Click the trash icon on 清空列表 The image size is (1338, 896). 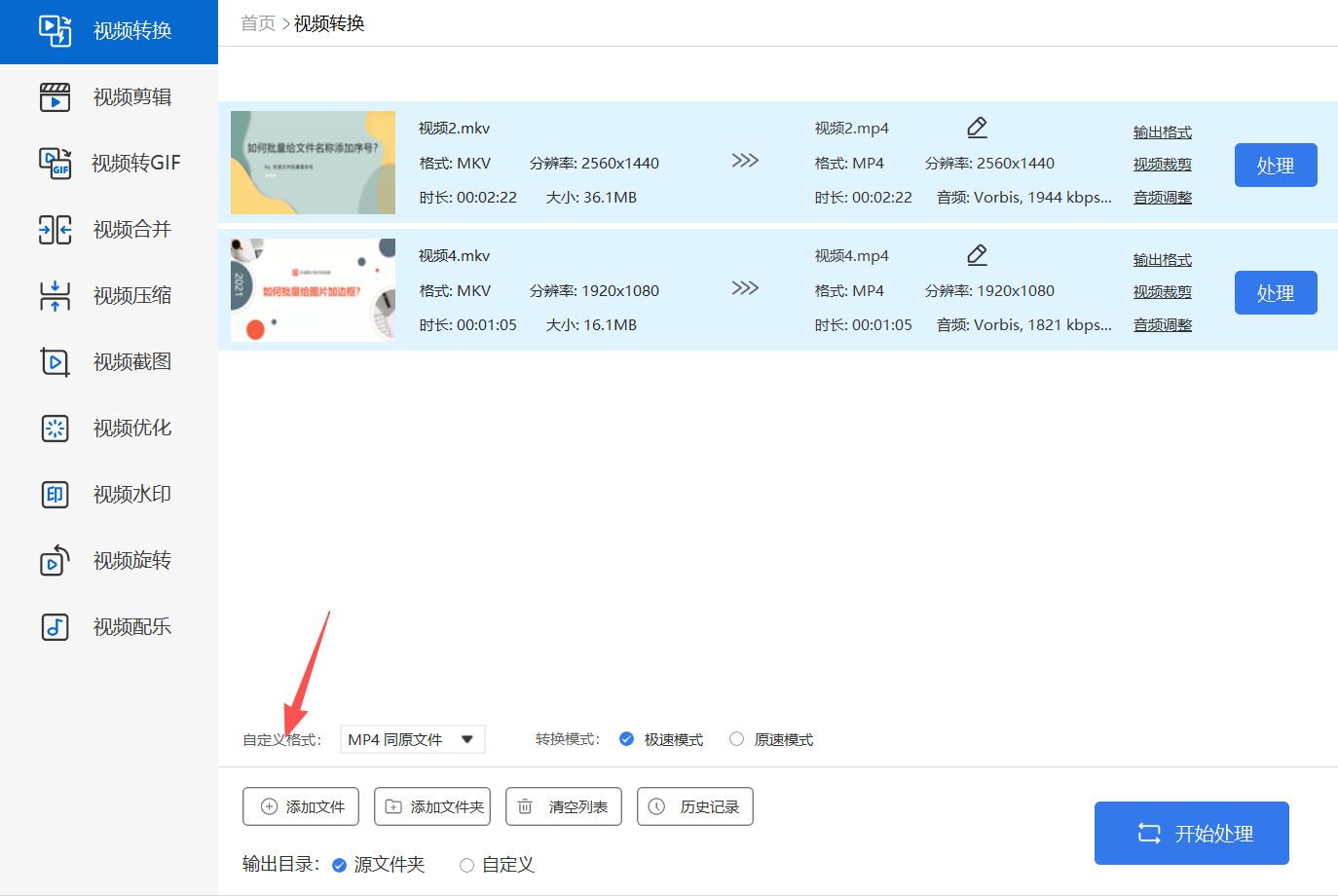[525, 806]
